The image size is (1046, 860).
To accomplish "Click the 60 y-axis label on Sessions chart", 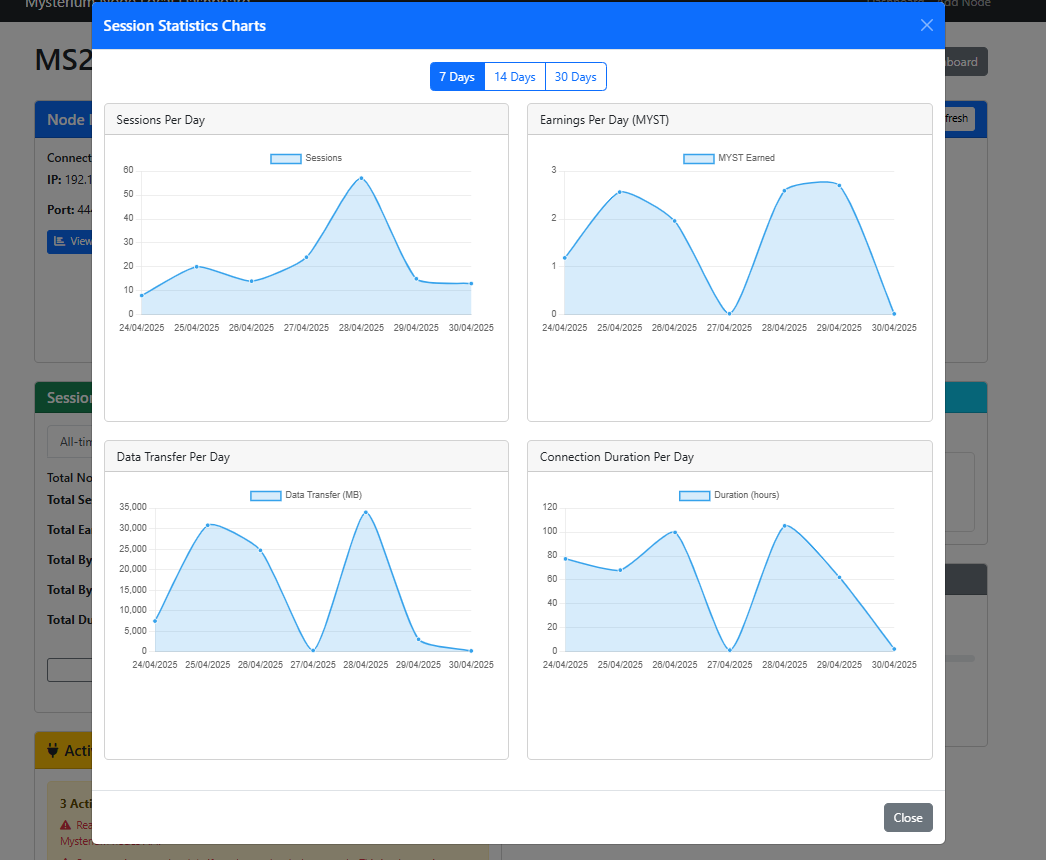I will click(128, 170).
